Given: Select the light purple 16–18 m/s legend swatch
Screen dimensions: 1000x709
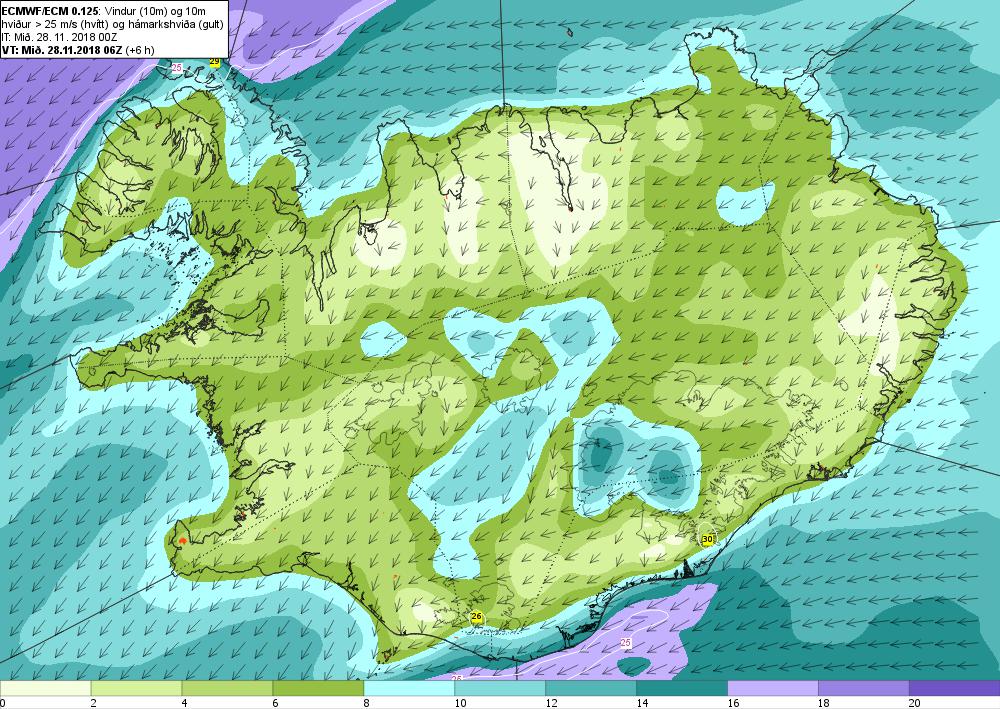Looking at the screenshot, I should click(x=772, y=688).
